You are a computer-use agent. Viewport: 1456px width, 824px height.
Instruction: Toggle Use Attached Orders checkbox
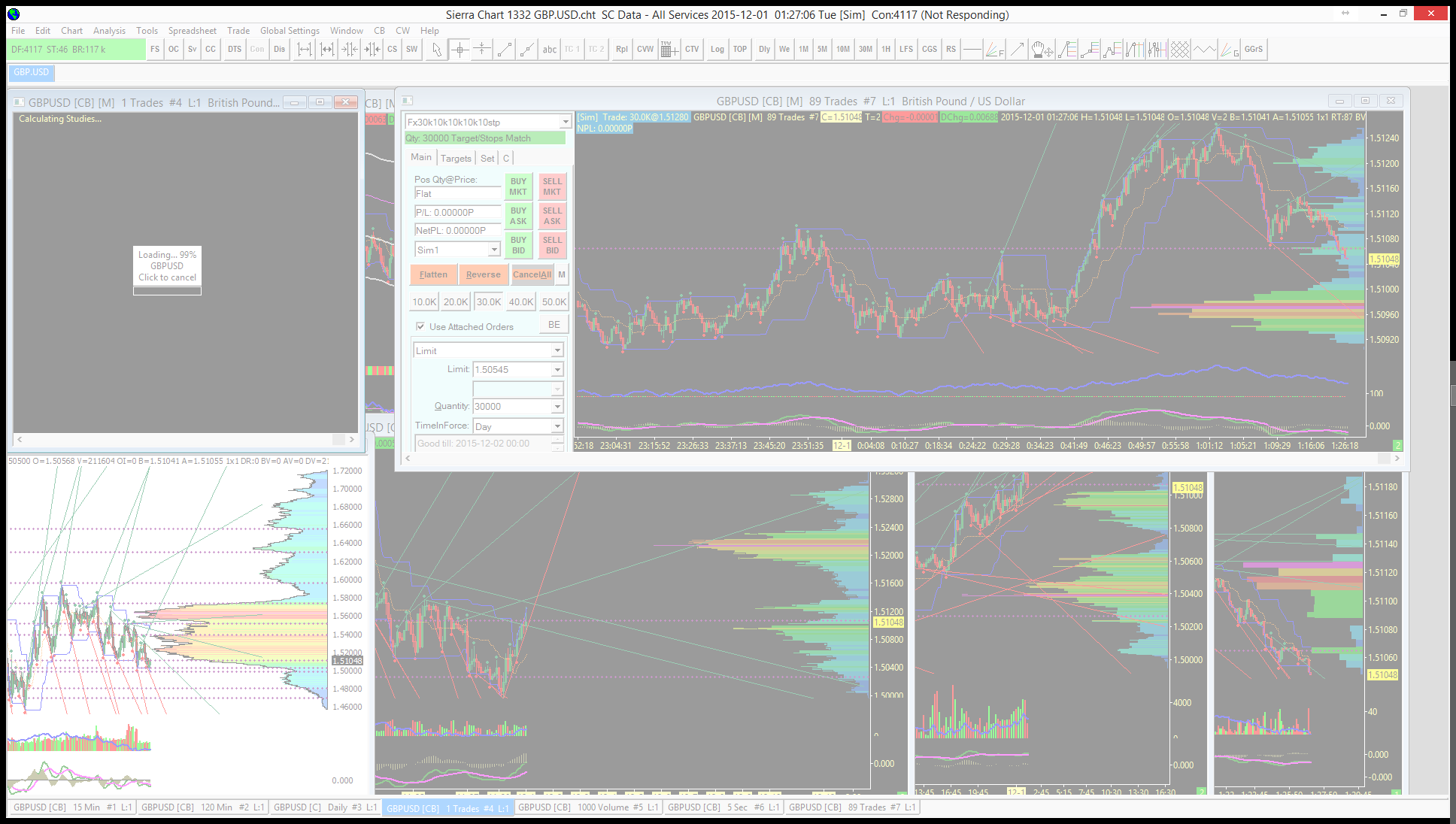point(420,326)
